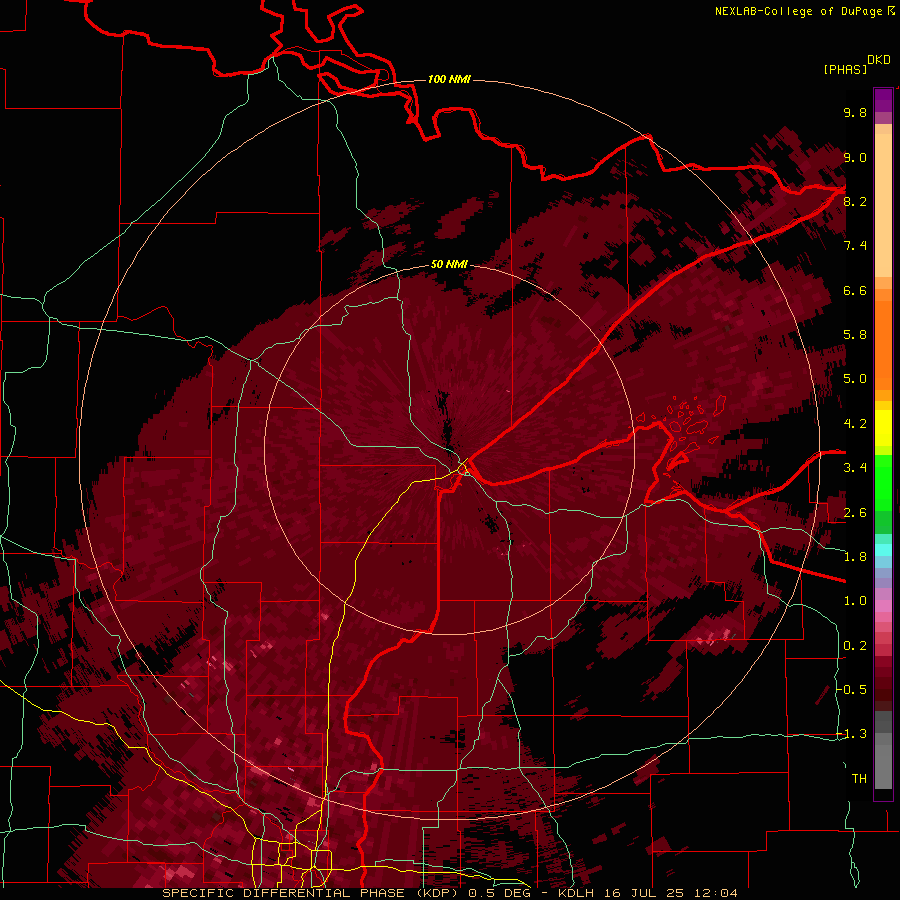Click the TH legend label

[859, 779]
